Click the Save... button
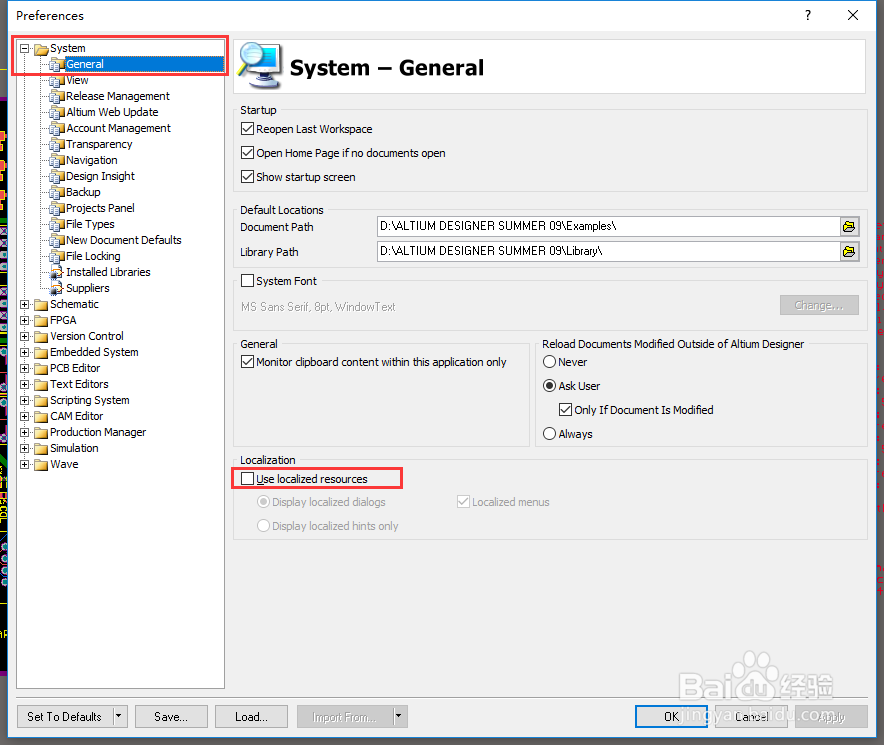Image resolution: width=884 pixels, height=745 pixels. pyautogui.click(x=171, y=716)
